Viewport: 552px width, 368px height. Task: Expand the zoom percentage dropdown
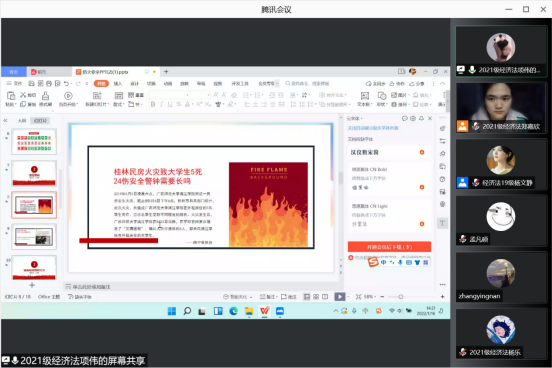tap(370, 297)
